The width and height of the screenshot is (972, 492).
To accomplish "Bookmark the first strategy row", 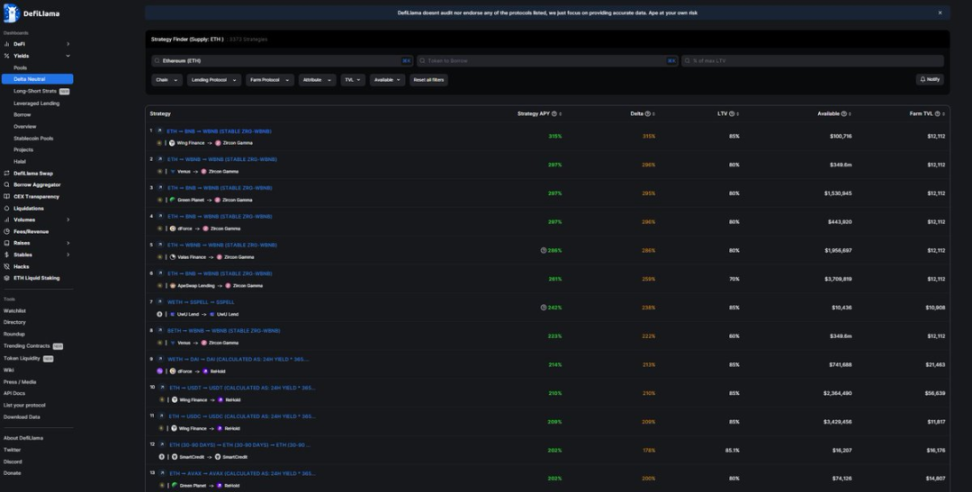I will click(x=160, y=131).
